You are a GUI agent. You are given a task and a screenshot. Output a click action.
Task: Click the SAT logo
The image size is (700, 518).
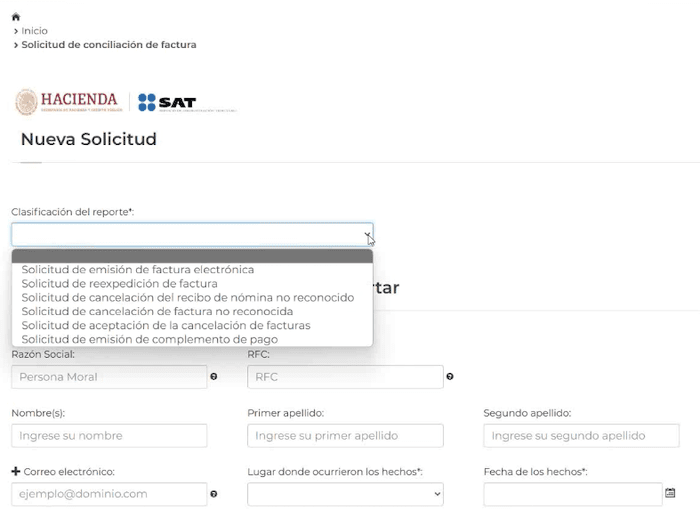(167, 102)
